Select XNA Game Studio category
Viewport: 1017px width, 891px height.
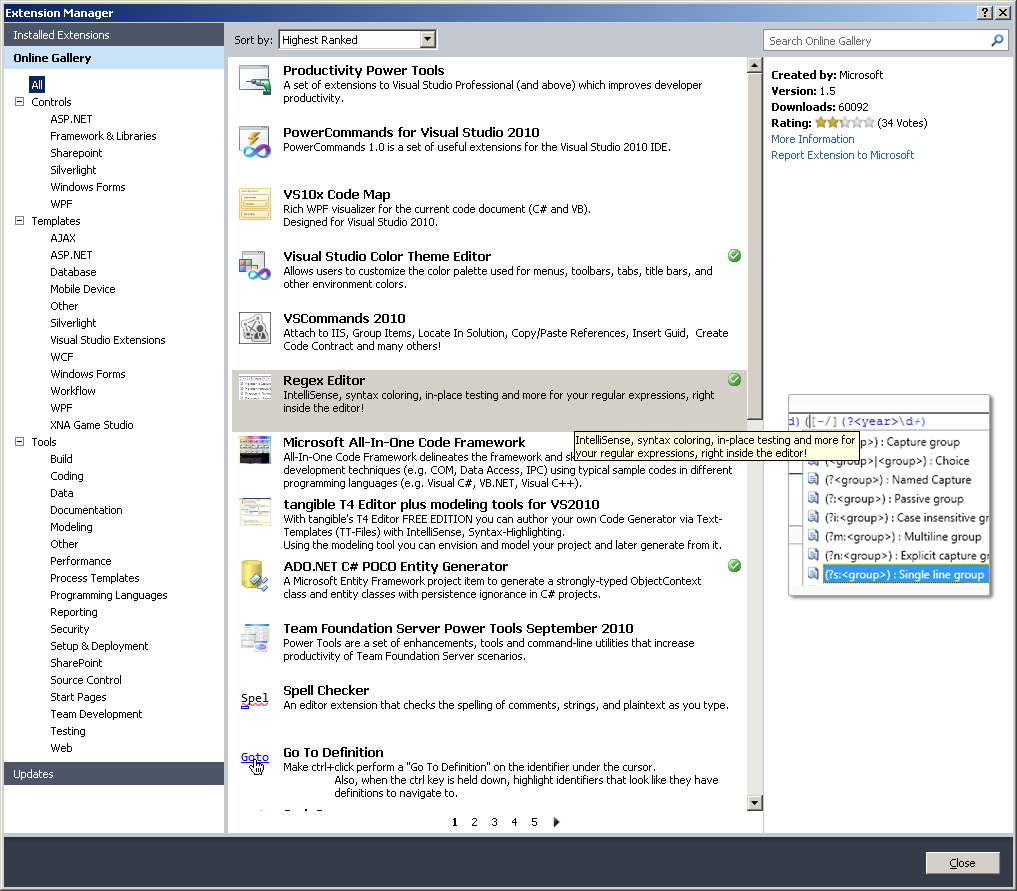pos(91,425)
